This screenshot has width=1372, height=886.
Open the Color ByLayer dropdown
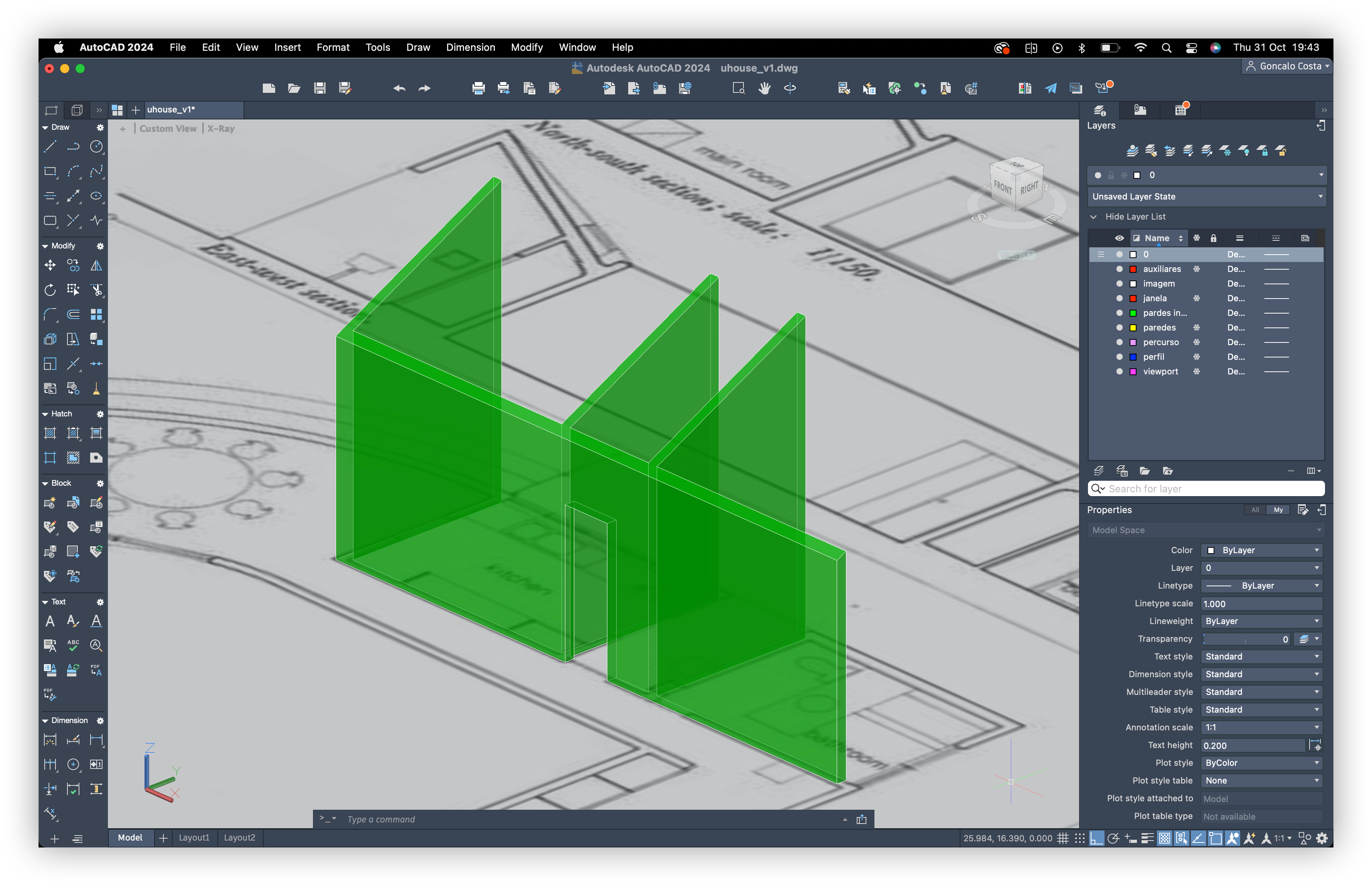click(1261, 550)
